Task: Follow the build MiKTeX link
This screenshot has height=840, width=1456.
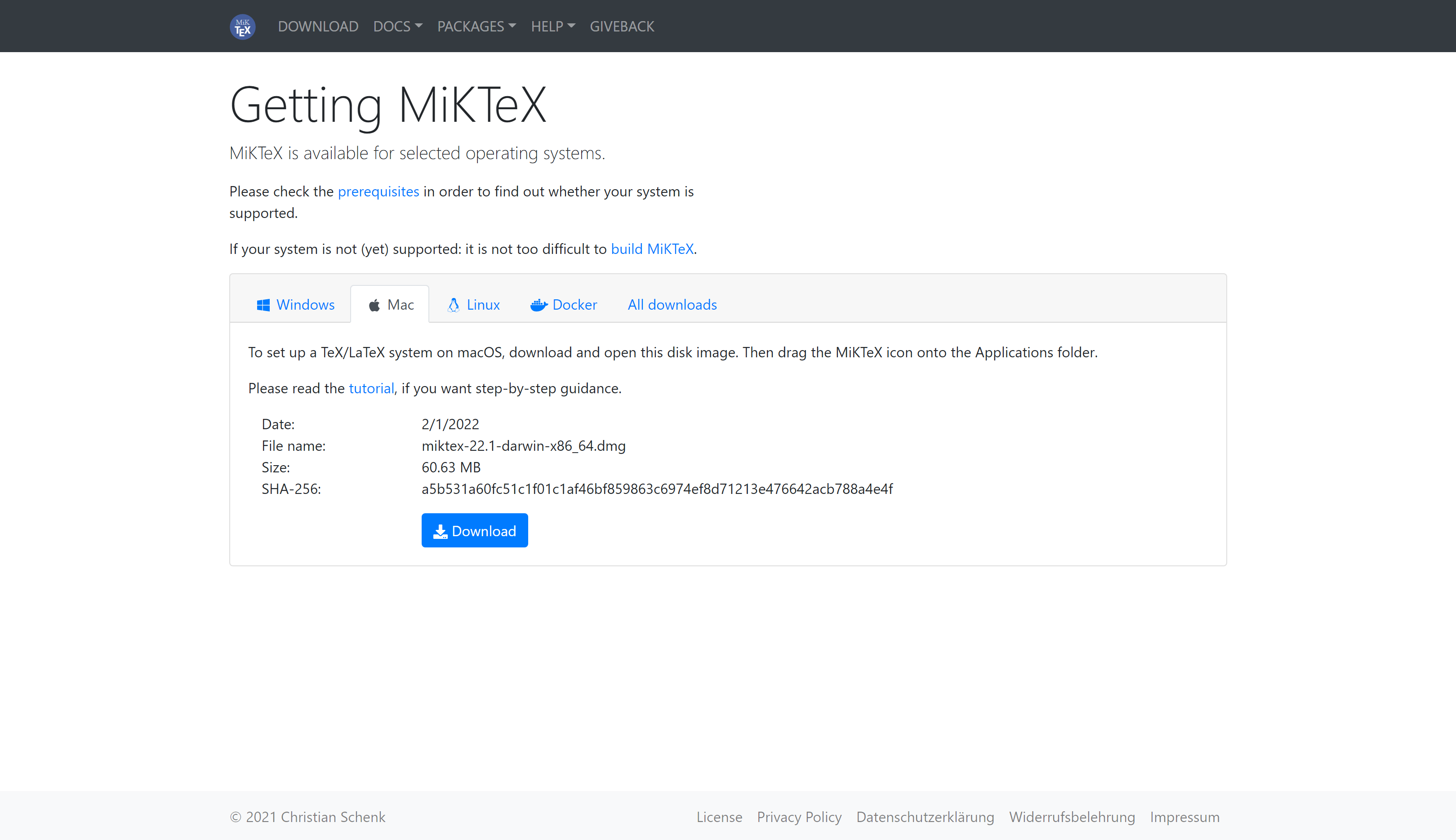Action: pyautogui.click(x=652, y=249)
